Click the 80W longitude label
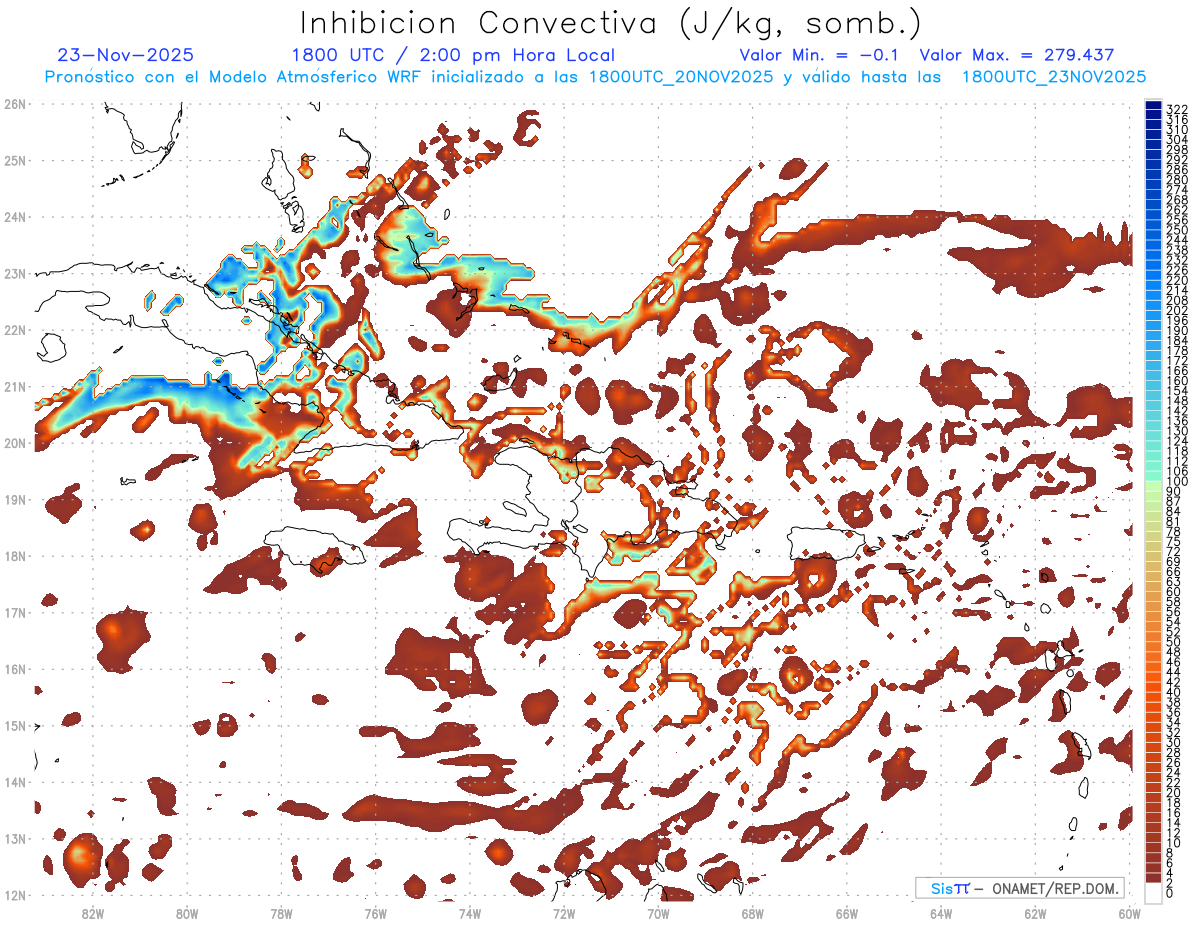 pos(187,913)
